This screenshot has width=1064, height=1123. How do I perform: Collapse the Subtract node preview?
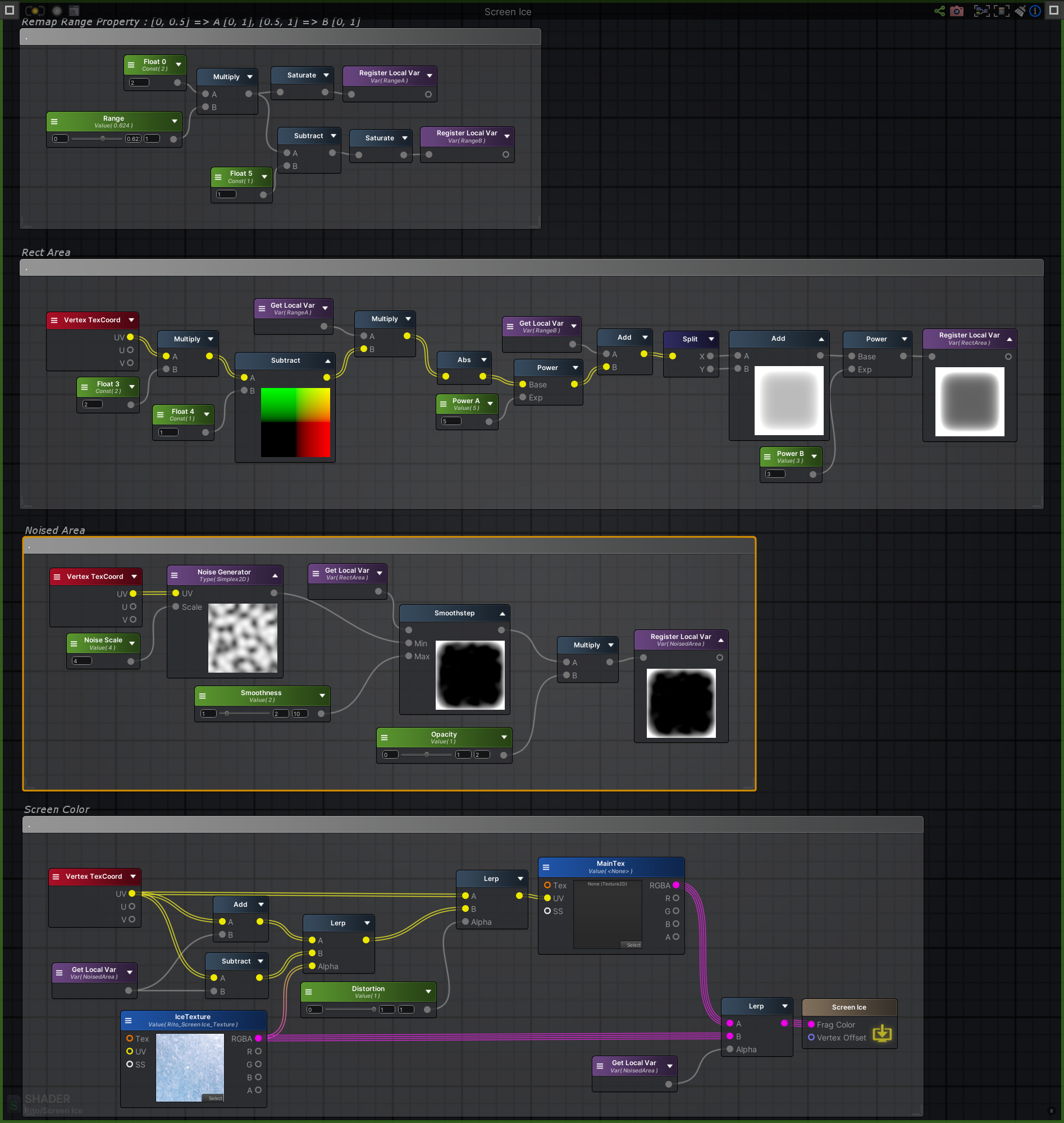327,360
